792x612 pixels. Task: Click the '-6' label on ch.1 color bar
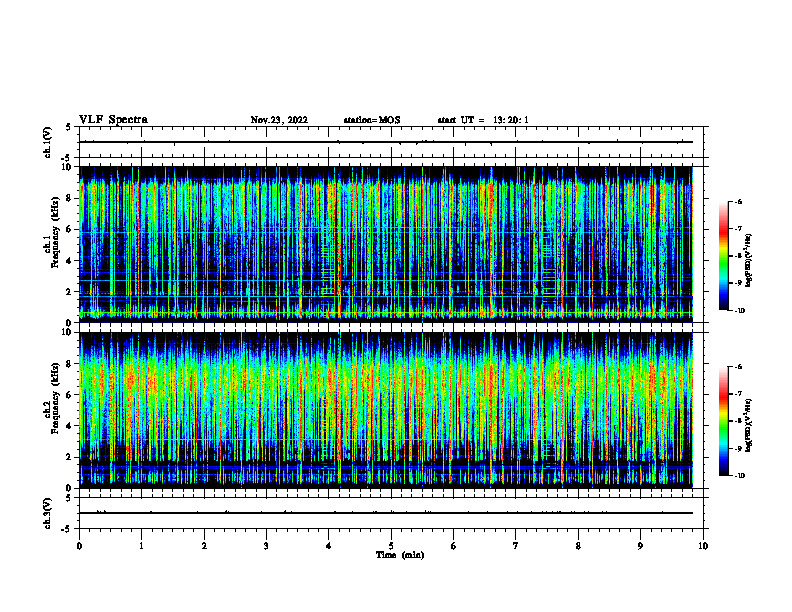tap(738, 201)
